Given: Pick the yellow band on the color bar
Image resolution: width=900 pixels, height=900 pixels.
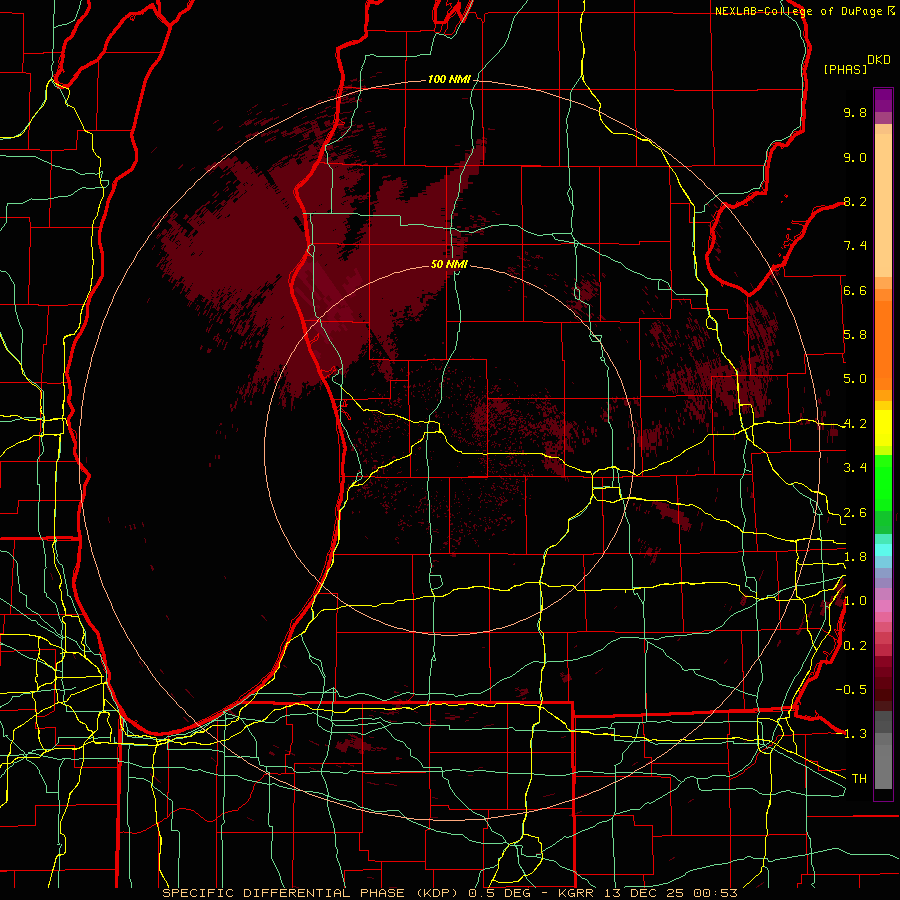Looking at the screenshot, I should [883, 428].
